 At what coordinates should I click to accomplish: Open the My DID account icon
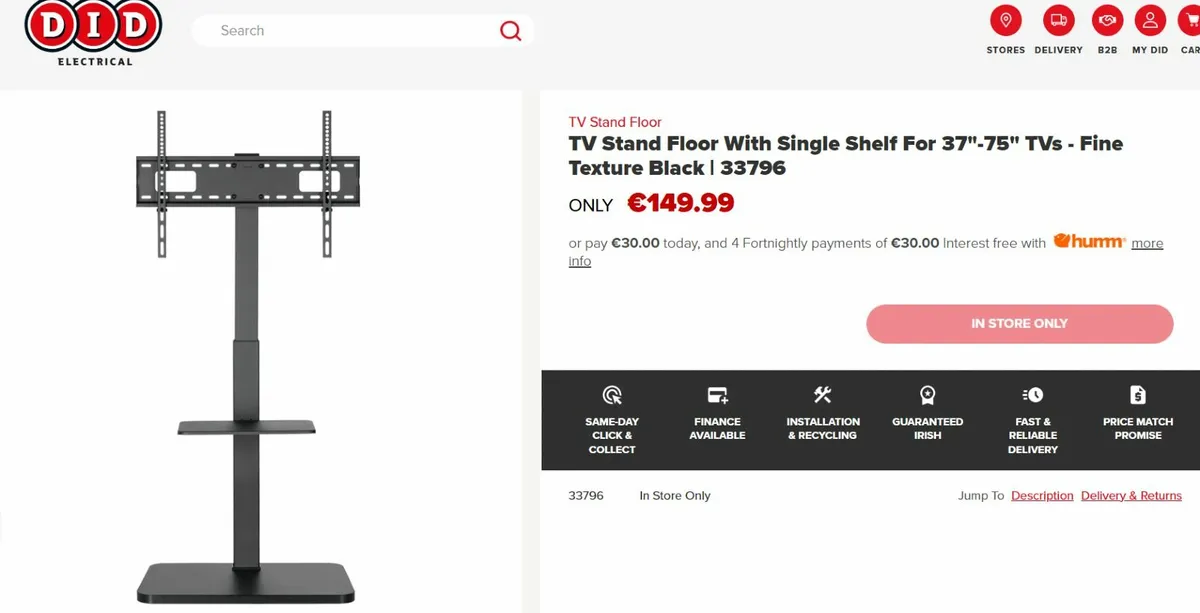point(1150,21)
